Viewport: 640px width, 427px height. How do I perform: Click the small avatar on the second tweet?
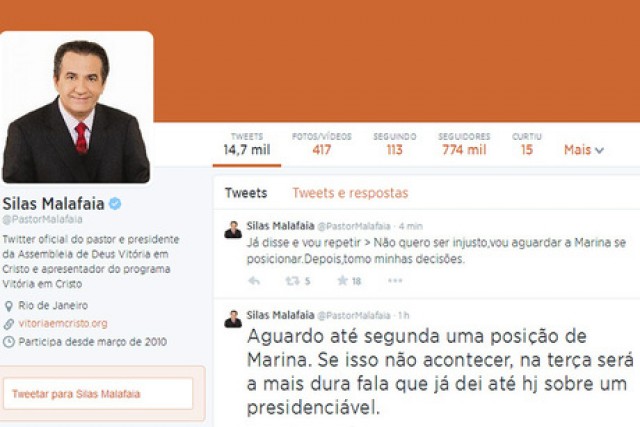233,319
